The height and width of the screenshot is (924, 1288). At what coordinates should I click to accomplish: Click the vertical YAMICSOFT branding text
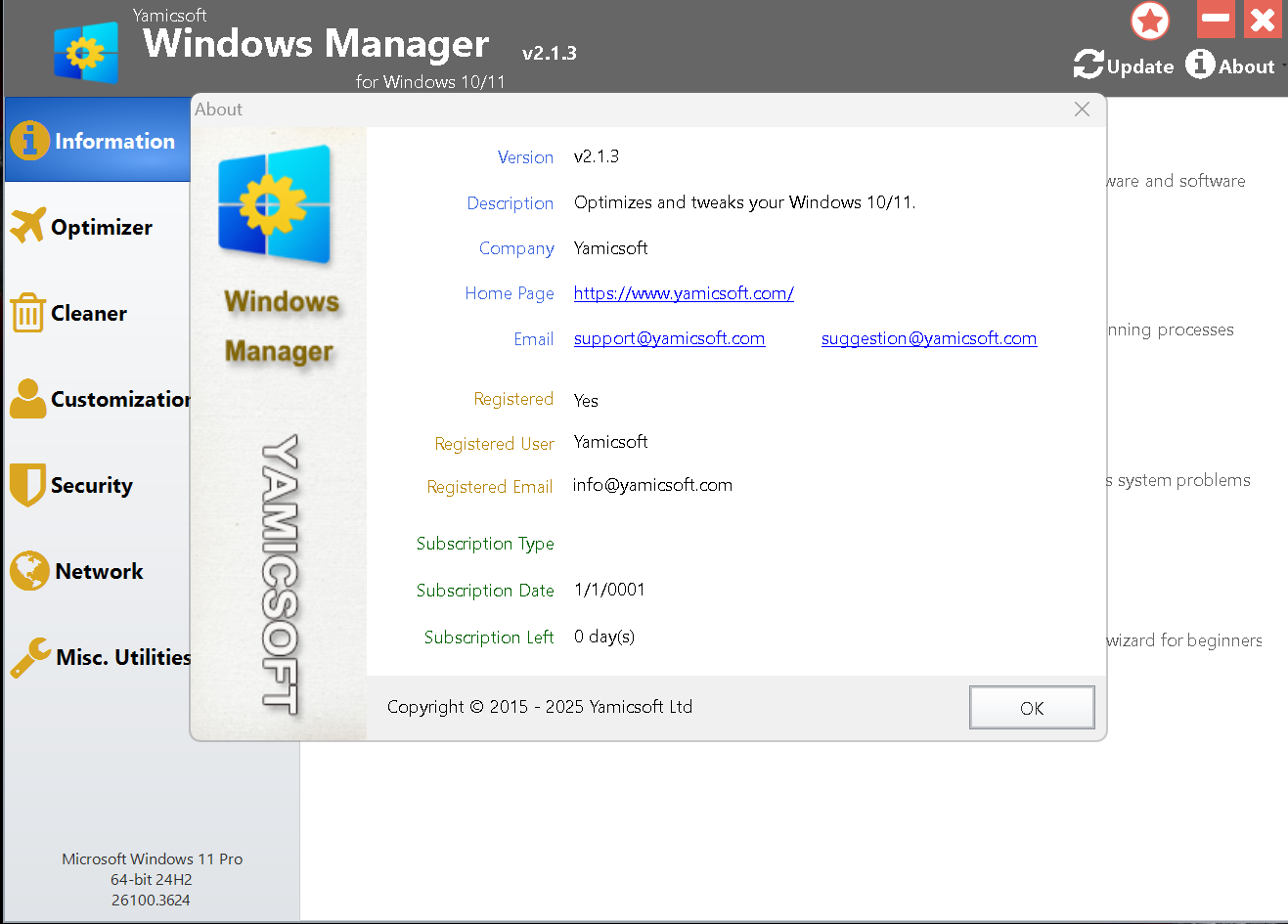pyautogui.click(x=280, y=574)
